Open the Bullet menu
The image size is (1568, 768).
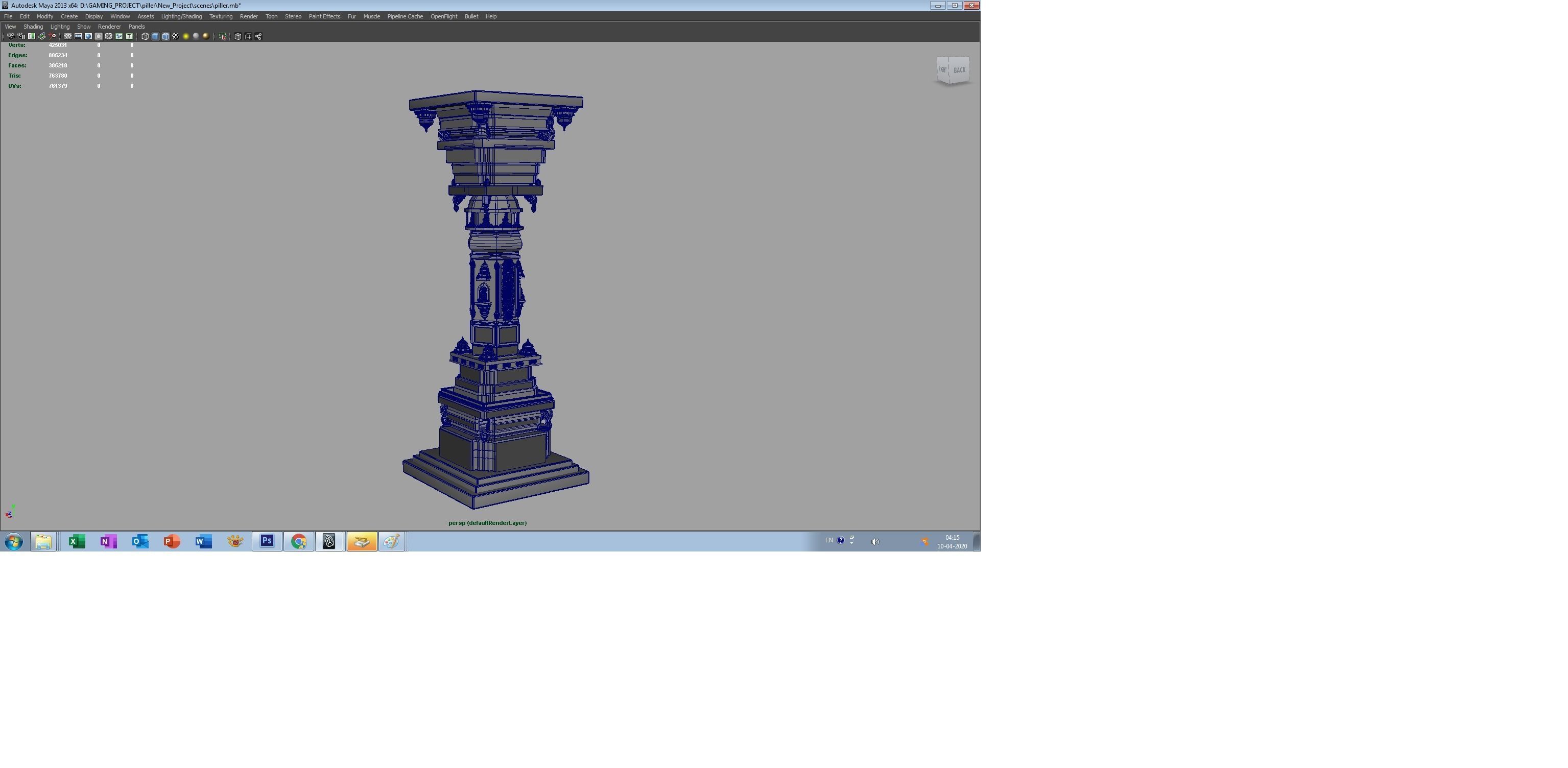pos(472,16)
